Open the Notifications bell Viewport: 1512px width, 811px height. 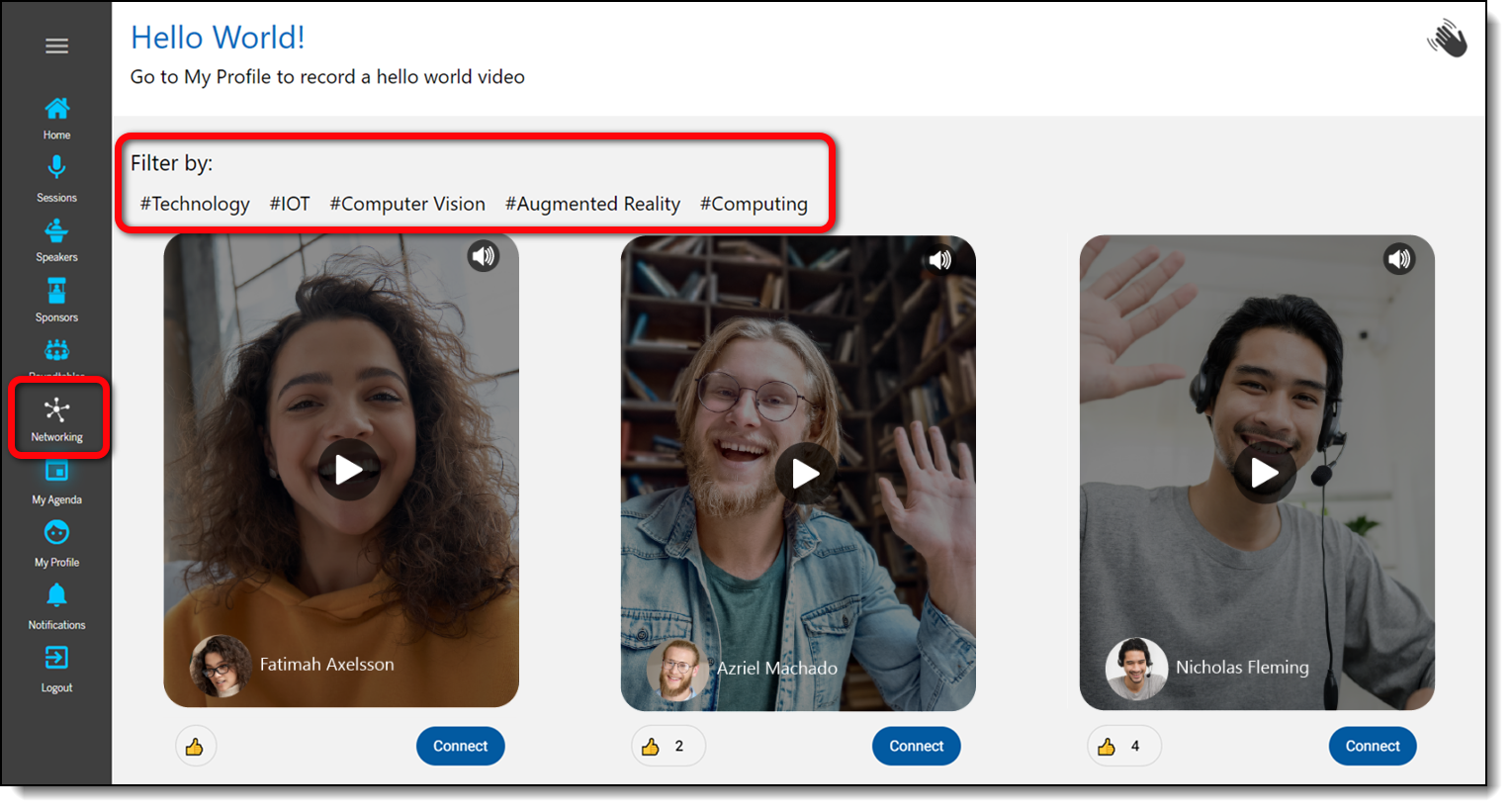click(x=56, y=595)
